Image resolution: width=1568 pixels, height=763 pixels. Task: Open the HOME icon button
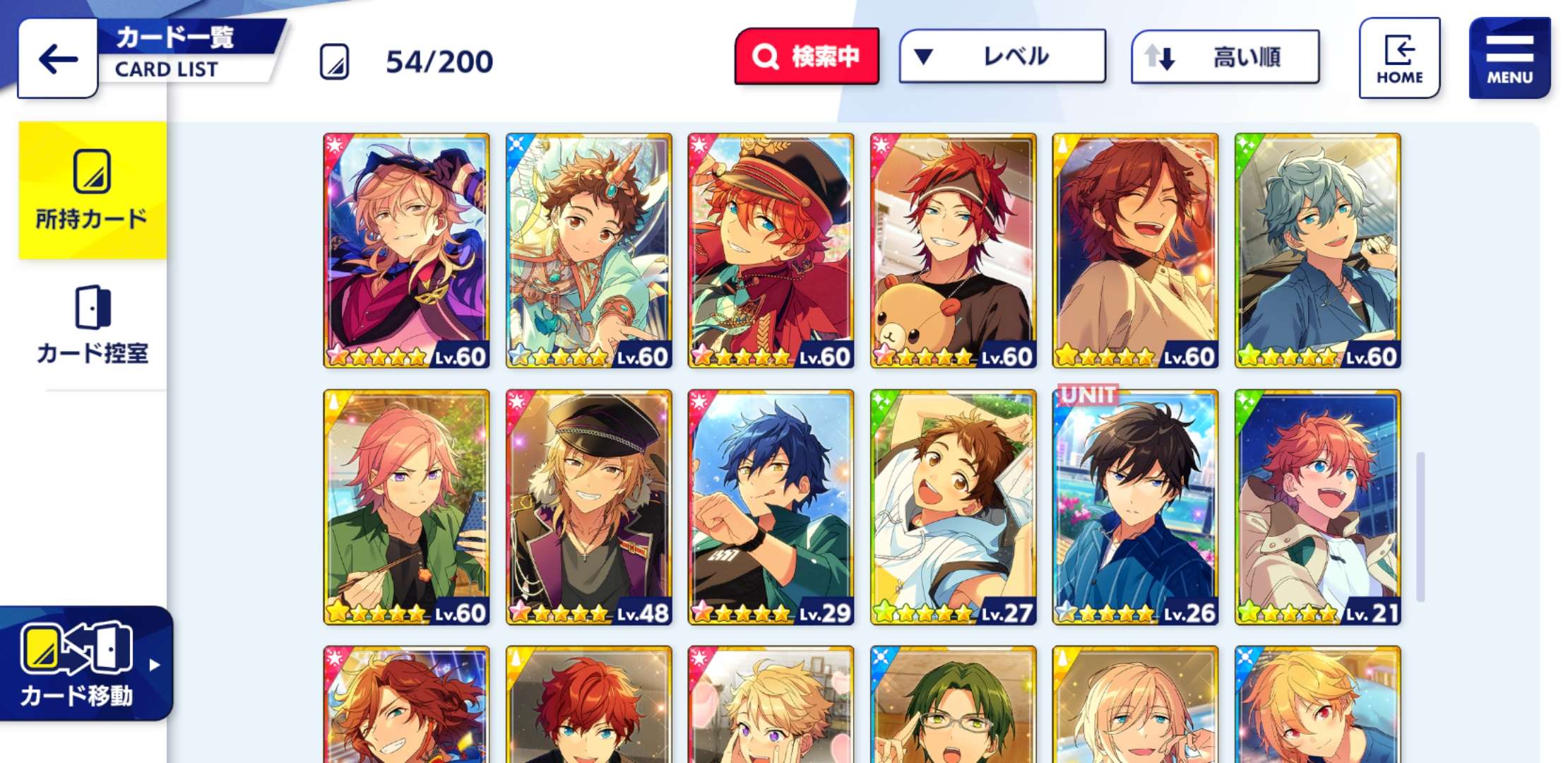[x=1399, y=58]
